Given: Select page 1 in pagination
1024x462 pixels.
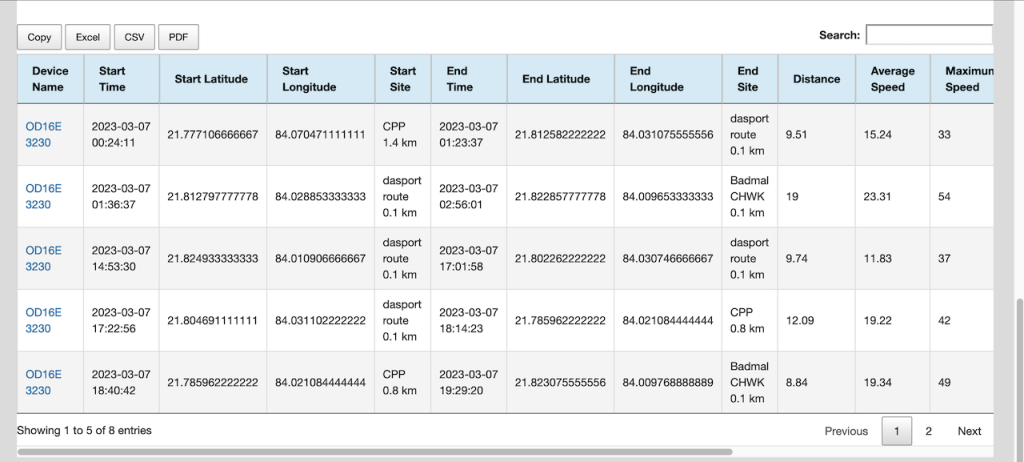Looking at the screenshot, I should click(x=896, y=431).
